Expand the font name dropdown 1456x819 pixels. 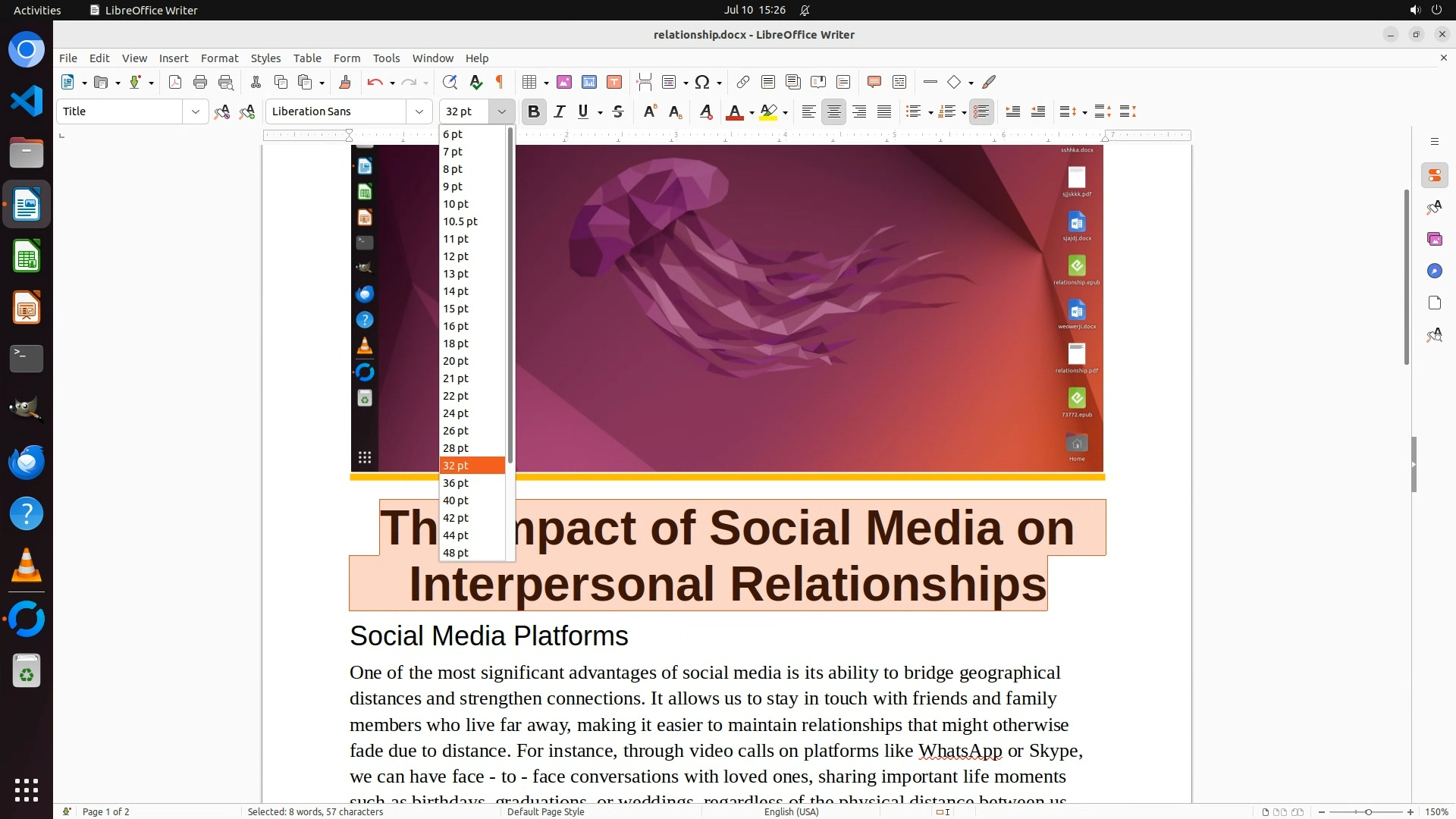[419, 112]
